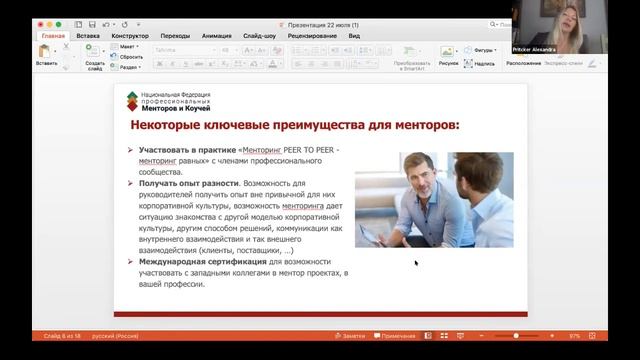This screenshot has width=640, height=360.
Task: Click the sidebar panel icon in title bar
Action: [78, 25]
